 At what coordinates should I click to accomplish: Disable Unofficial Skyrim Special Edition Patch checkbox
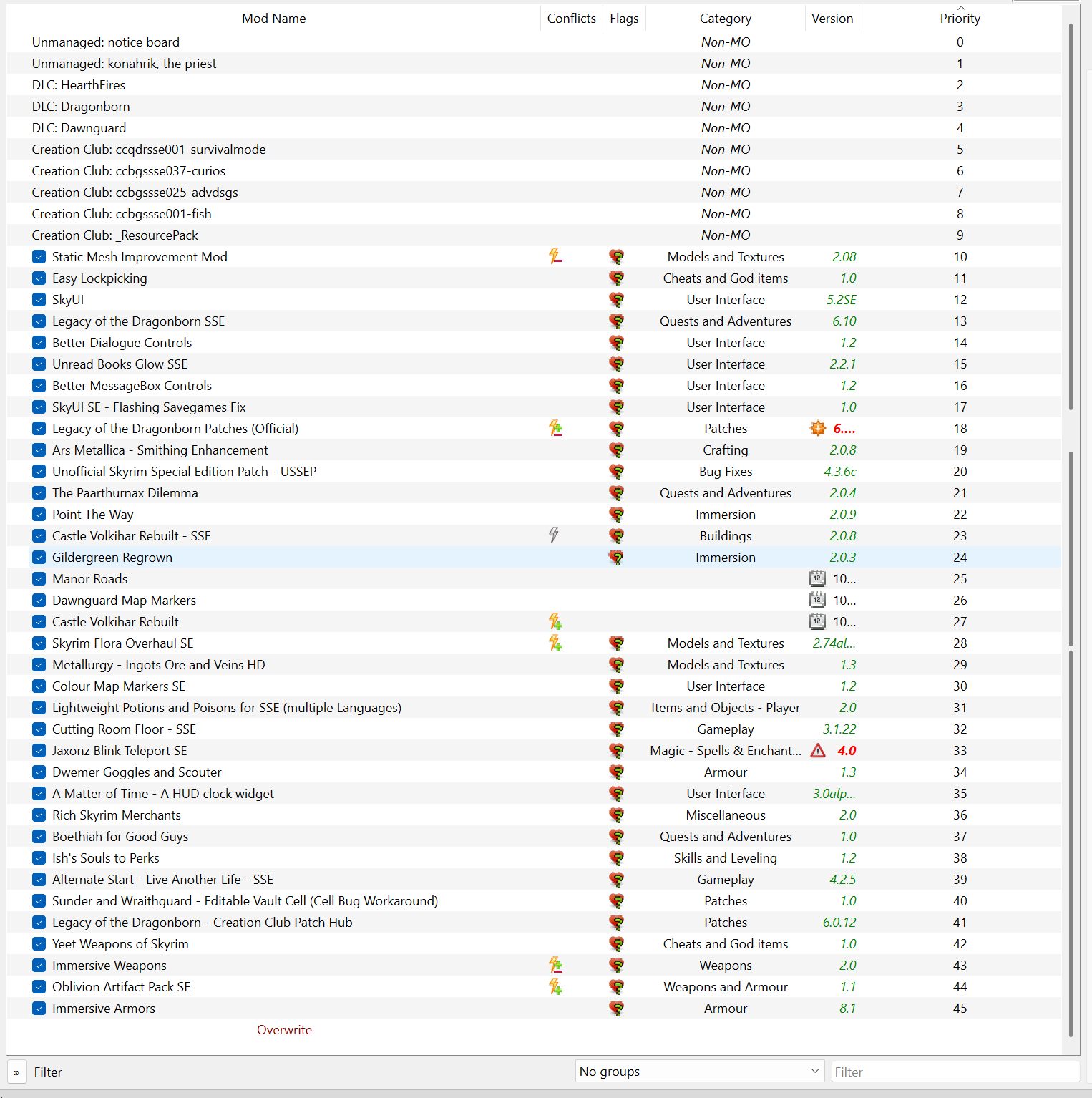tap(39, 471)
